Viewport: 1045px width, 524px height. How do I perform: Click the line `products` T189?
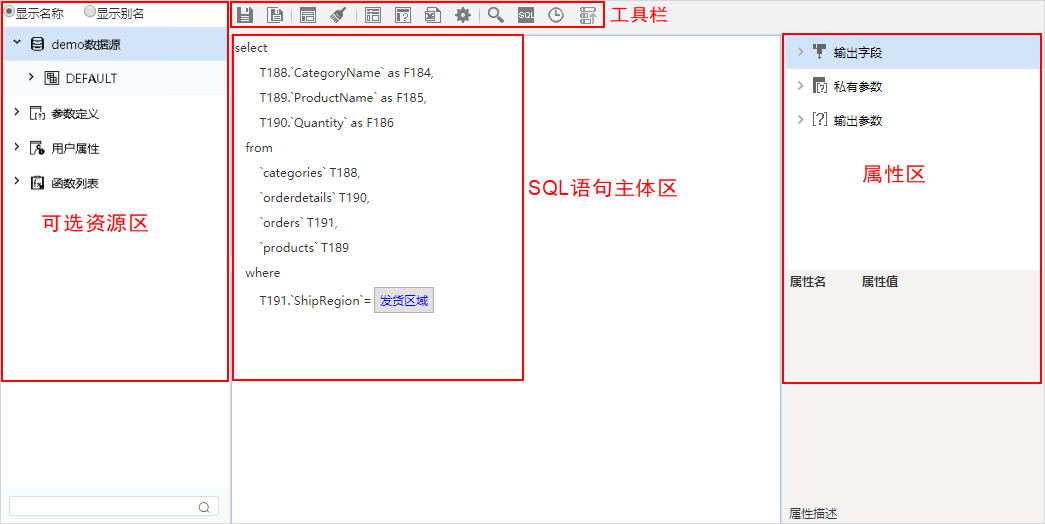tap(305, 248)
